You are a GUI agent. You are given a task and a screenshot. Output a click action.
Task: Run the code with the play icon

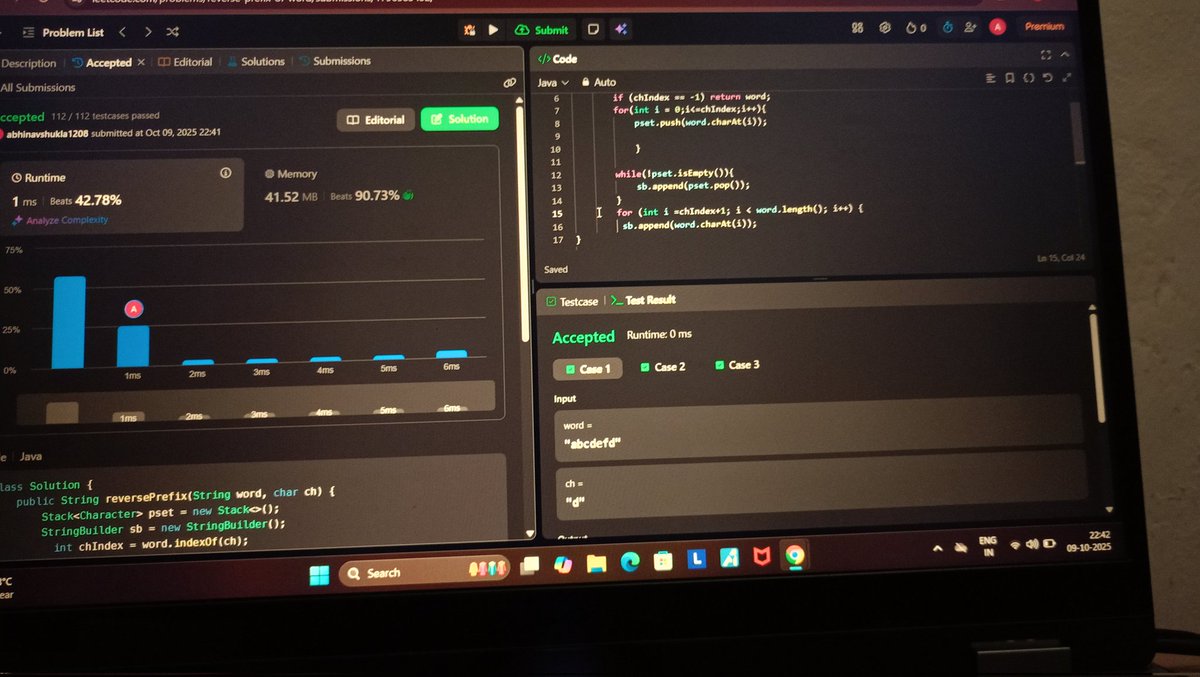click(x=493, y=30)
